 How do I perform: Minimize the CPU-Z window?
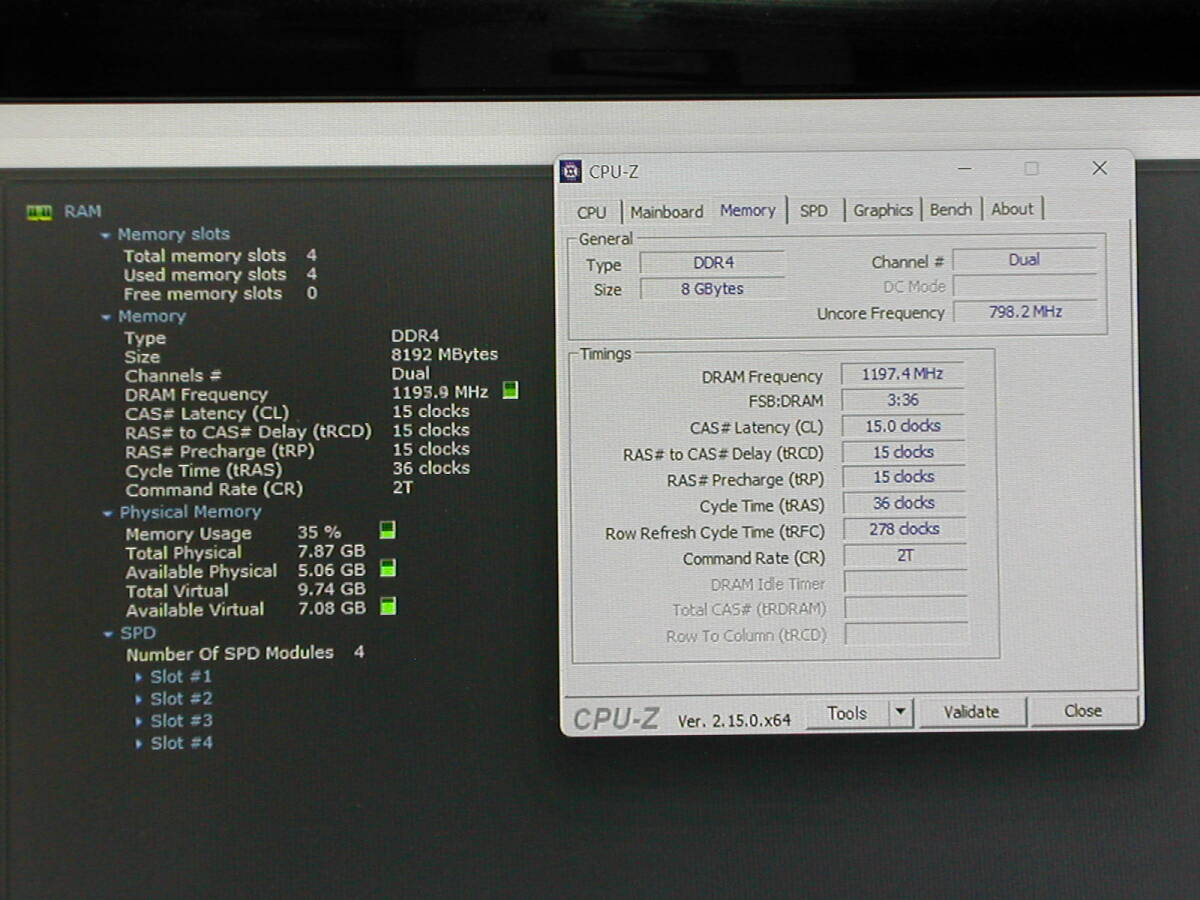point(964,169)
